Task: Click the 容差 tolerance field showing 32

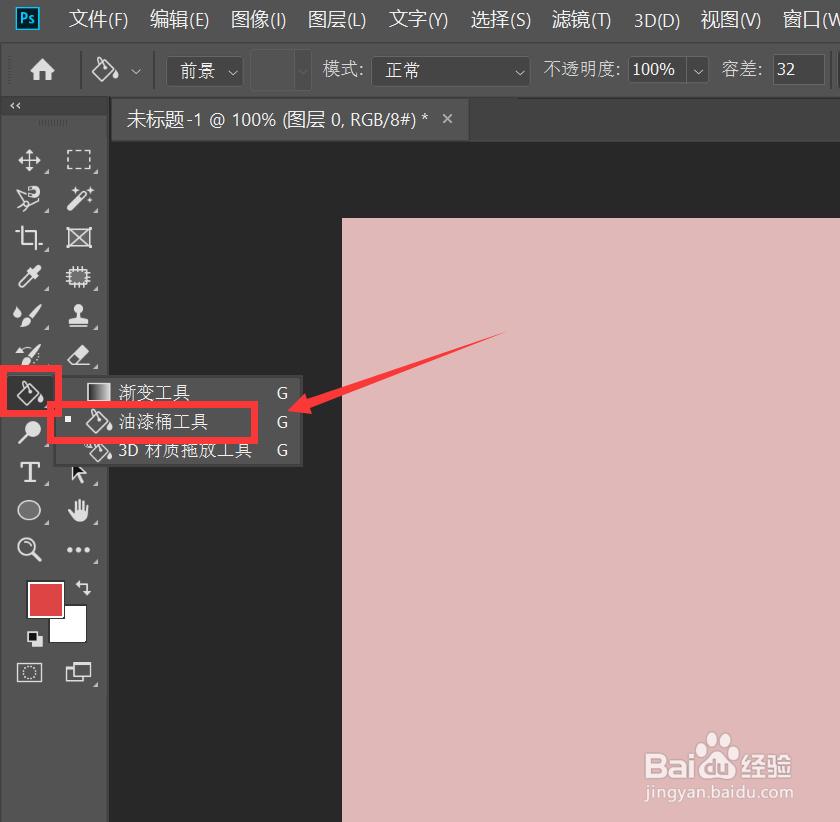Action: coord(798,70)
